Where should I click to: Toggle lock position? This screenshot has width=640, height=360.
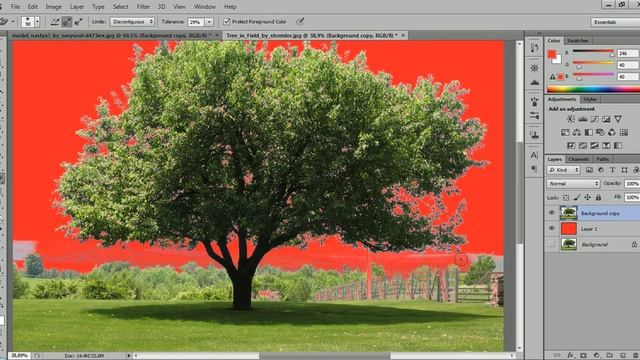(x=587, y=198)
